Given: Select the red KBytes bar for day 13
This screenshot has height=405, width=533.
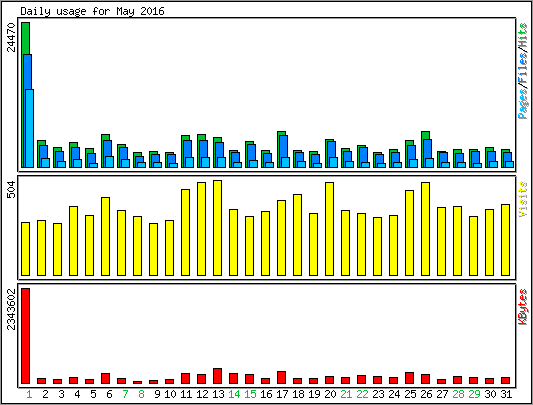Looking at the screenshot, I should (x=218, y=376).
